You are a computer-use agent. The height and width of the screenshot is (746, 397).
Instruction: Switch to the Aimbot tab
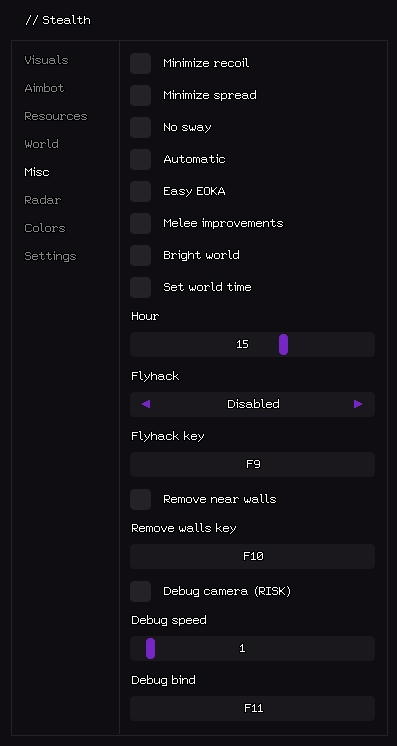[x=44, y=88]
